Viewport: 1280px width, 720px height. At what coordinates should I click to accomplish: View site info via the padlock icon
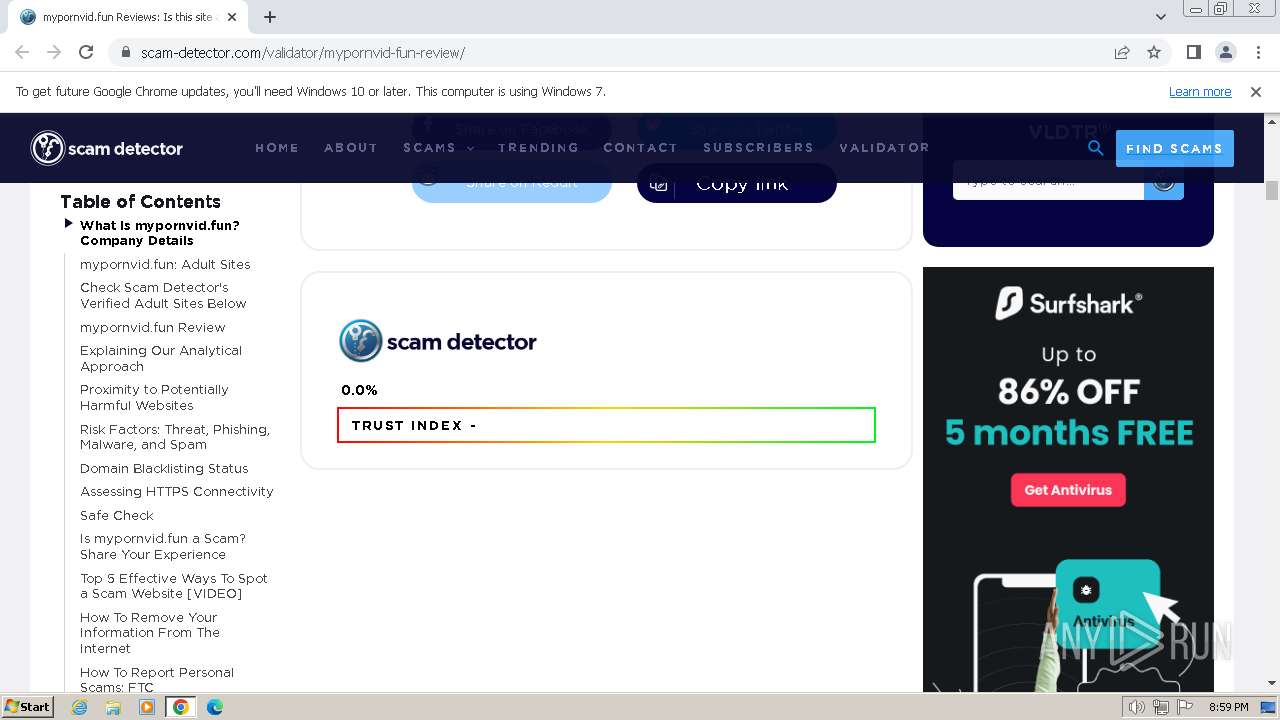[x=126, y=52]
